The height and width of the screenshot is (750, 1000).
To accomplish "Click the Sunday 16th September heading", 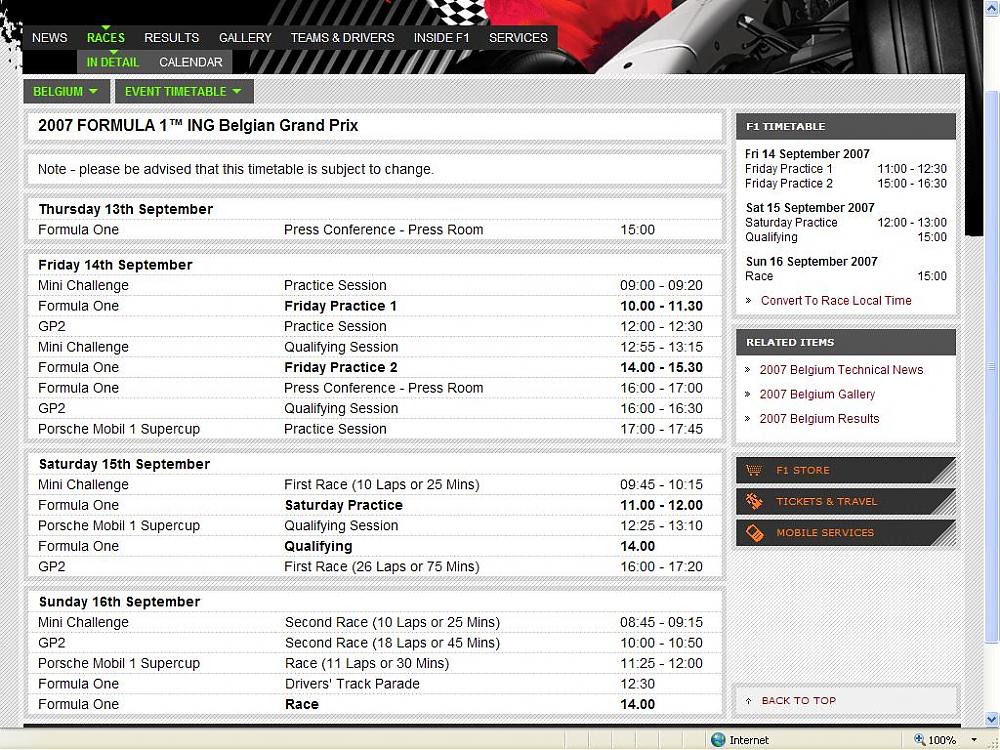I will coord(119,602).
